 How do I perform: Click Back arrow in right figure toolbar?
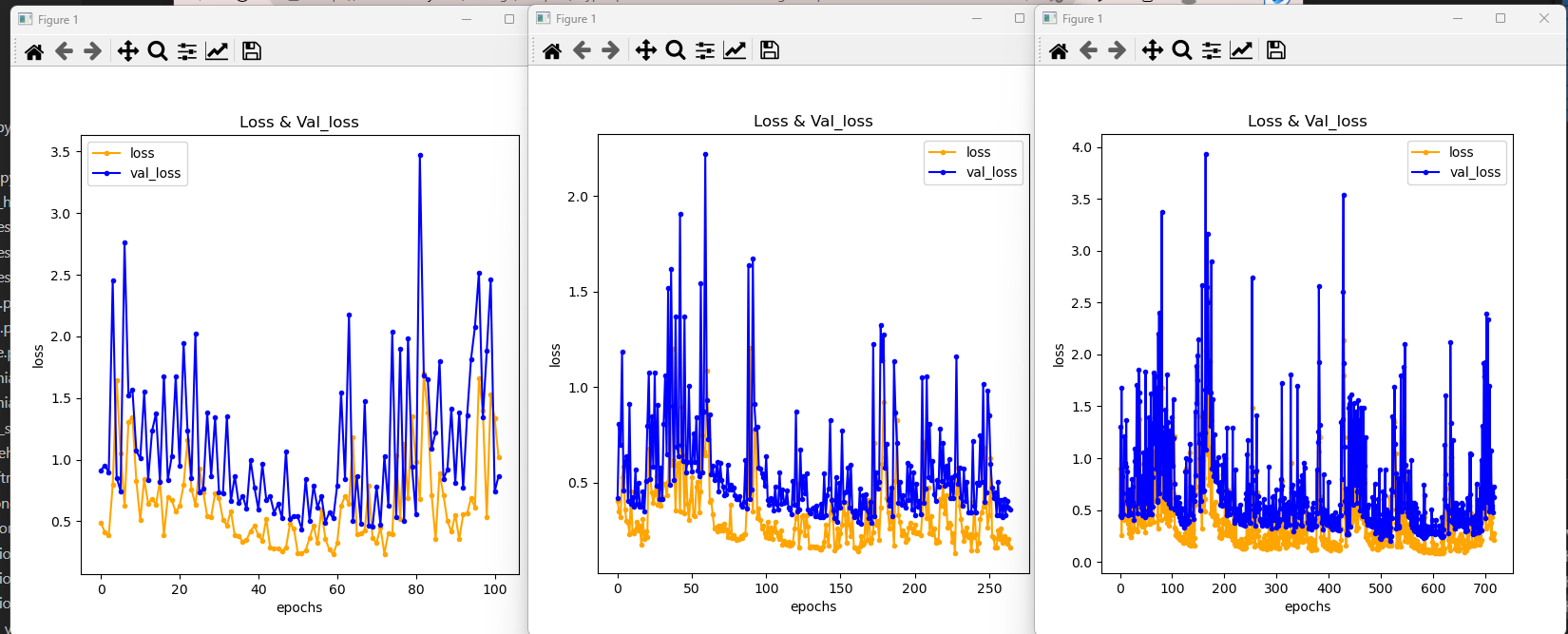click(1088, 50)
